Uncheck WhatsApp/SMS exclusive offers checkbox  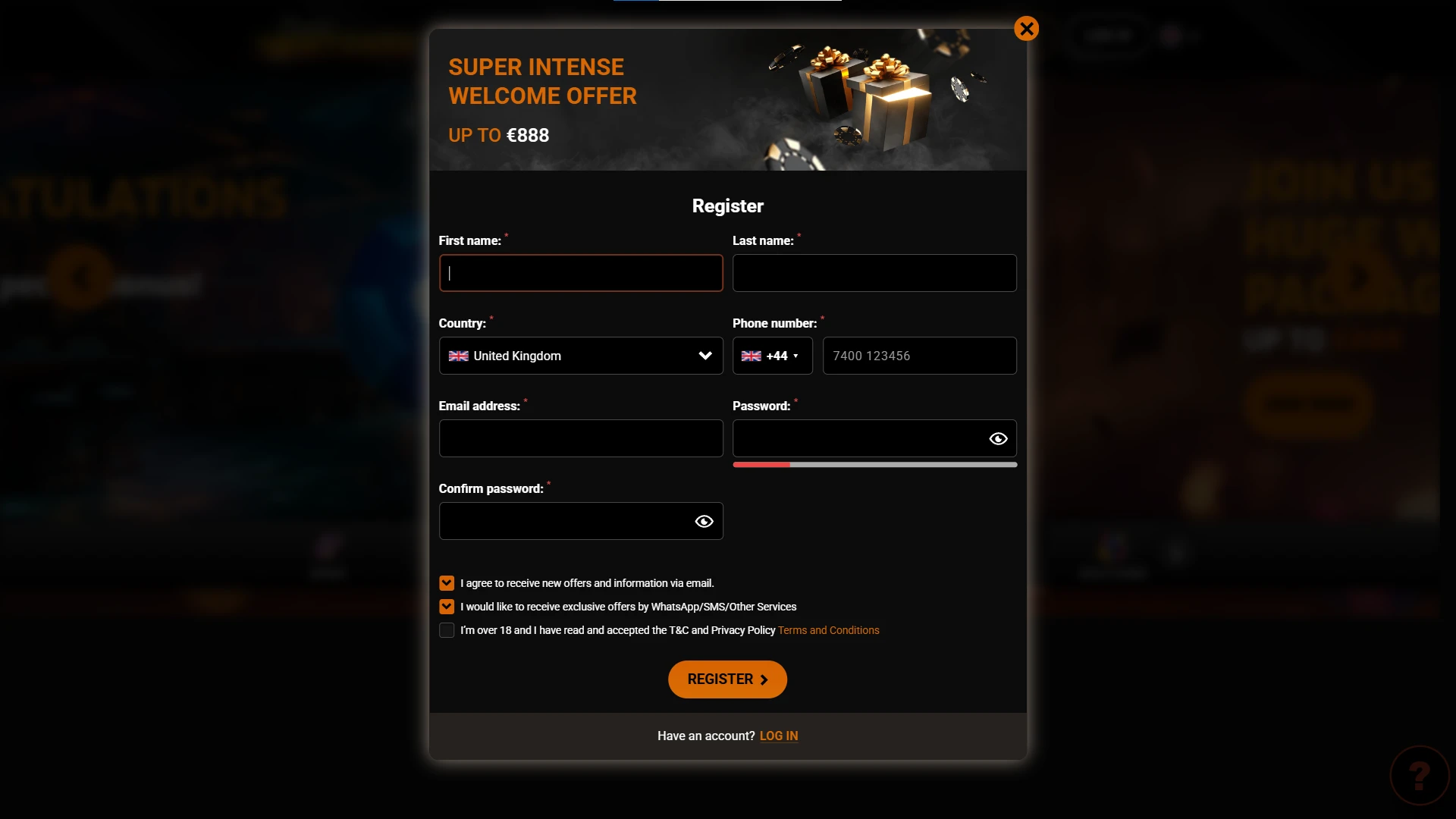click(447, 607)
